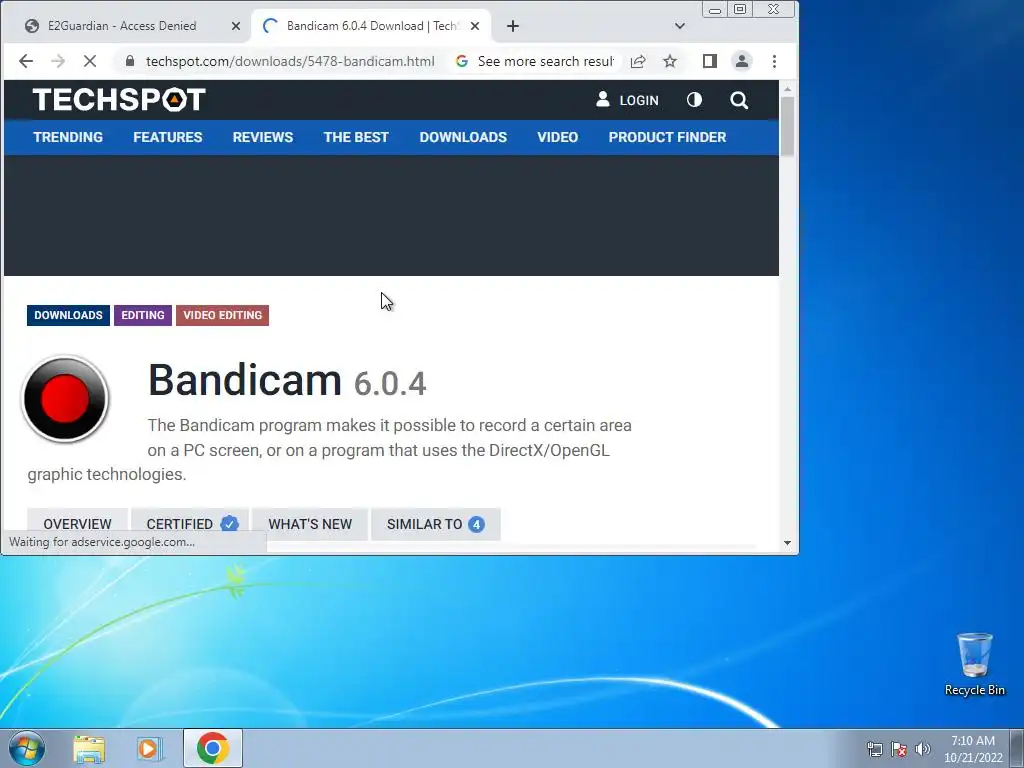Switch to E2Guardian Access Denied tab
1024x768 pixels.
(x=121, y=26)
